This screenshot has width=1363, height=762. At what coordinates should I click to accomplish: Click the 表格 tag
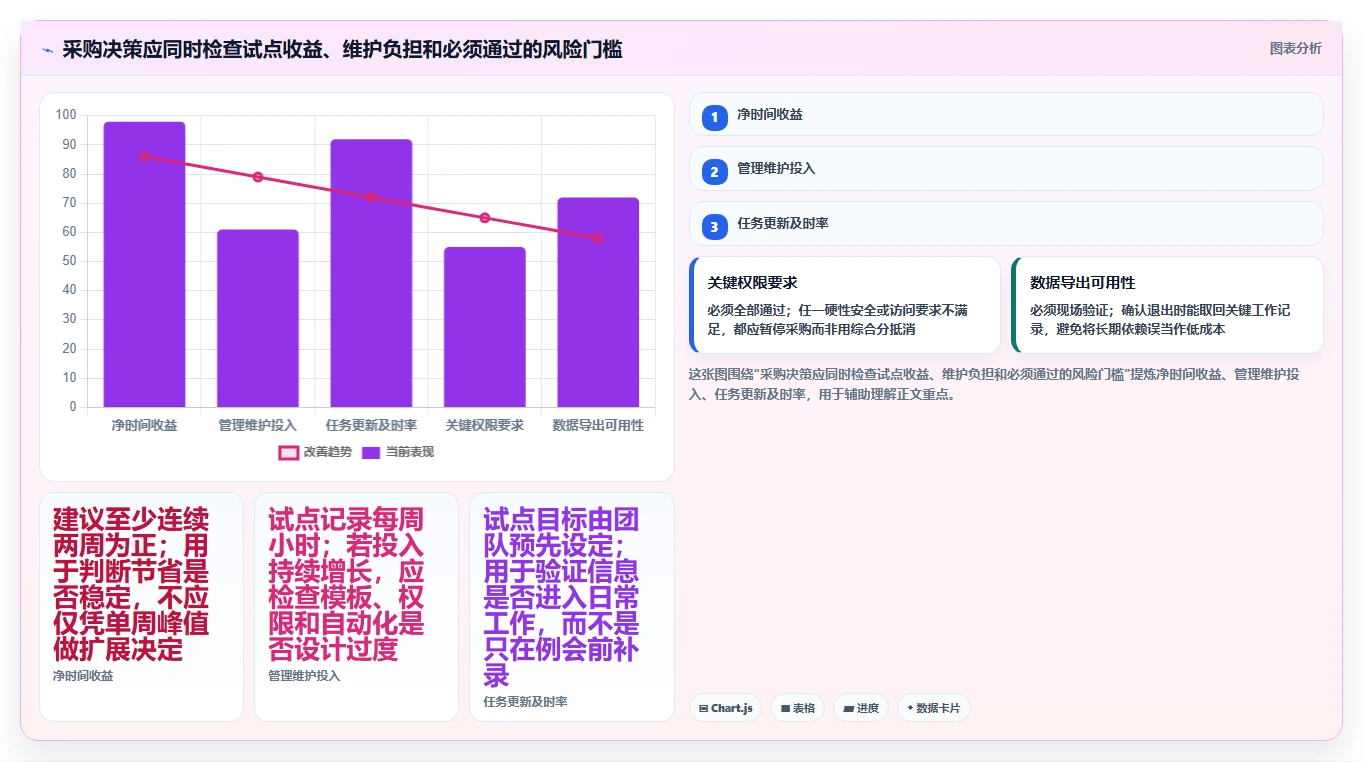797,708
